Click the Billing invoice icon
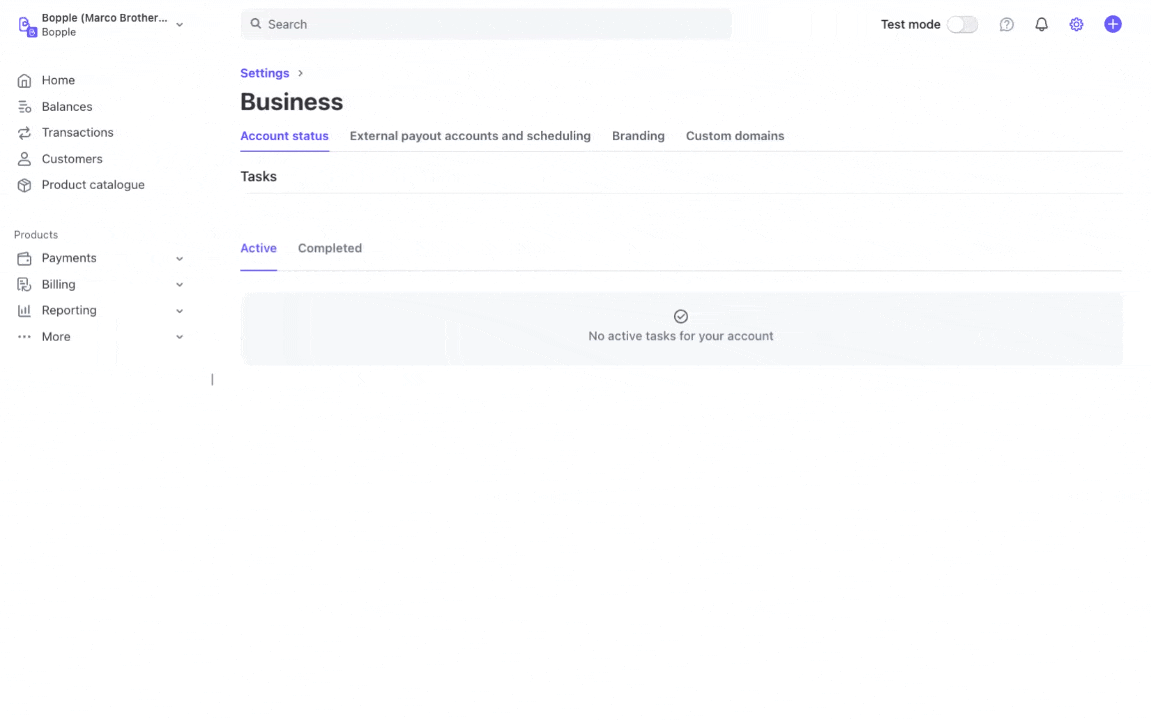The width and height of the screenshot is (1151, 720). coord(24,285)
